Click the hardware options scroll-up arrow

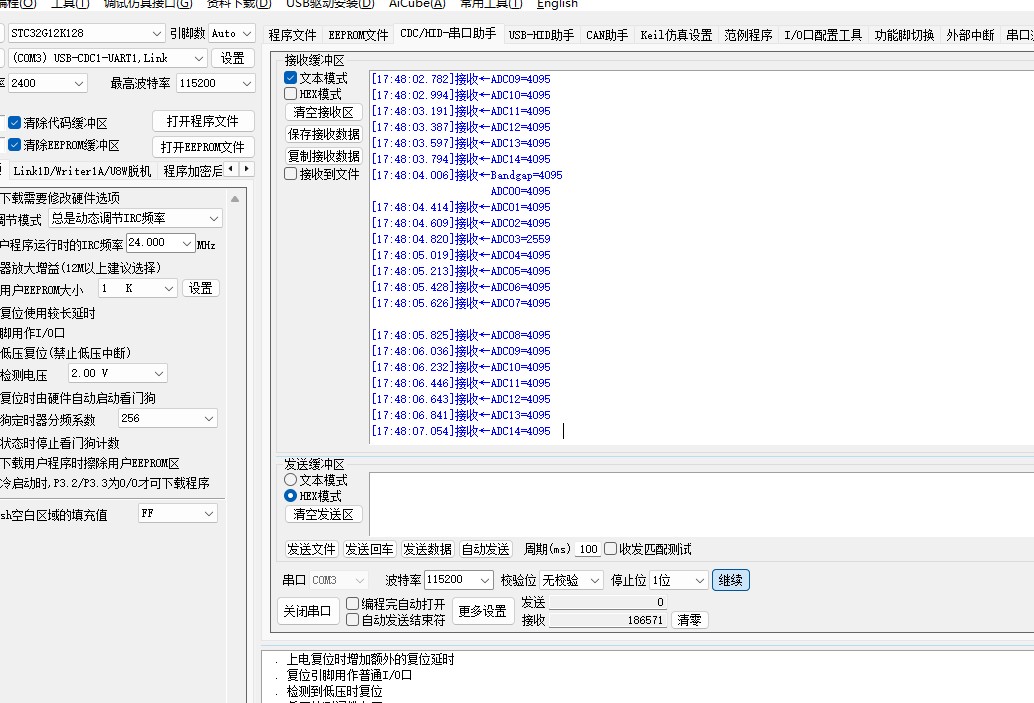pos(235,198)
